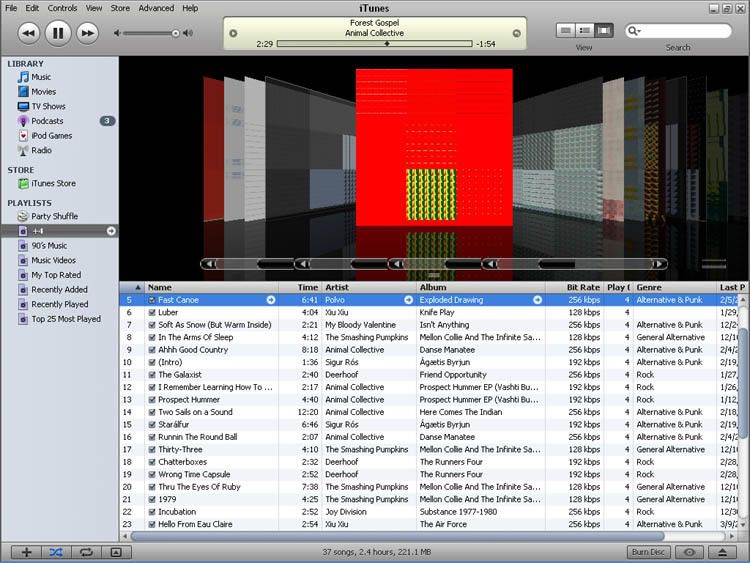
Task: Open Podcasts section
Action: pyautogui.click(x=47, y=121)
